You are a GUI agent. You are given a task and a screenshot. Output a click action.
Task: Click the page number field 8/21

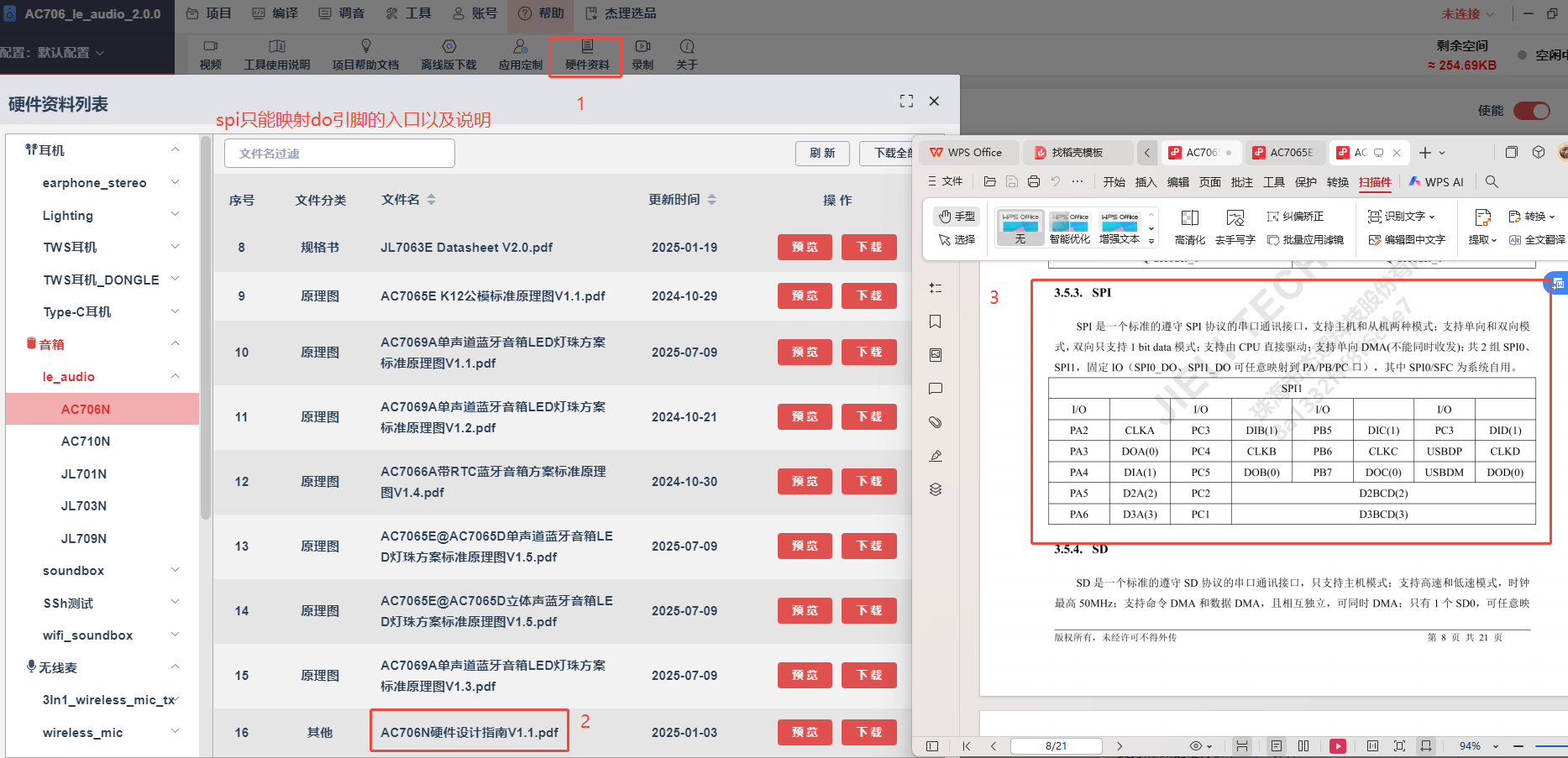pyautogui.click(x=1057, y=745)
